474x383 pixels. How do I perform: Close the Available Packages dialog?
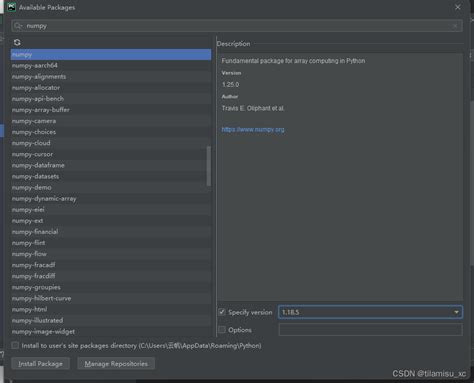(x=458, y=7)
